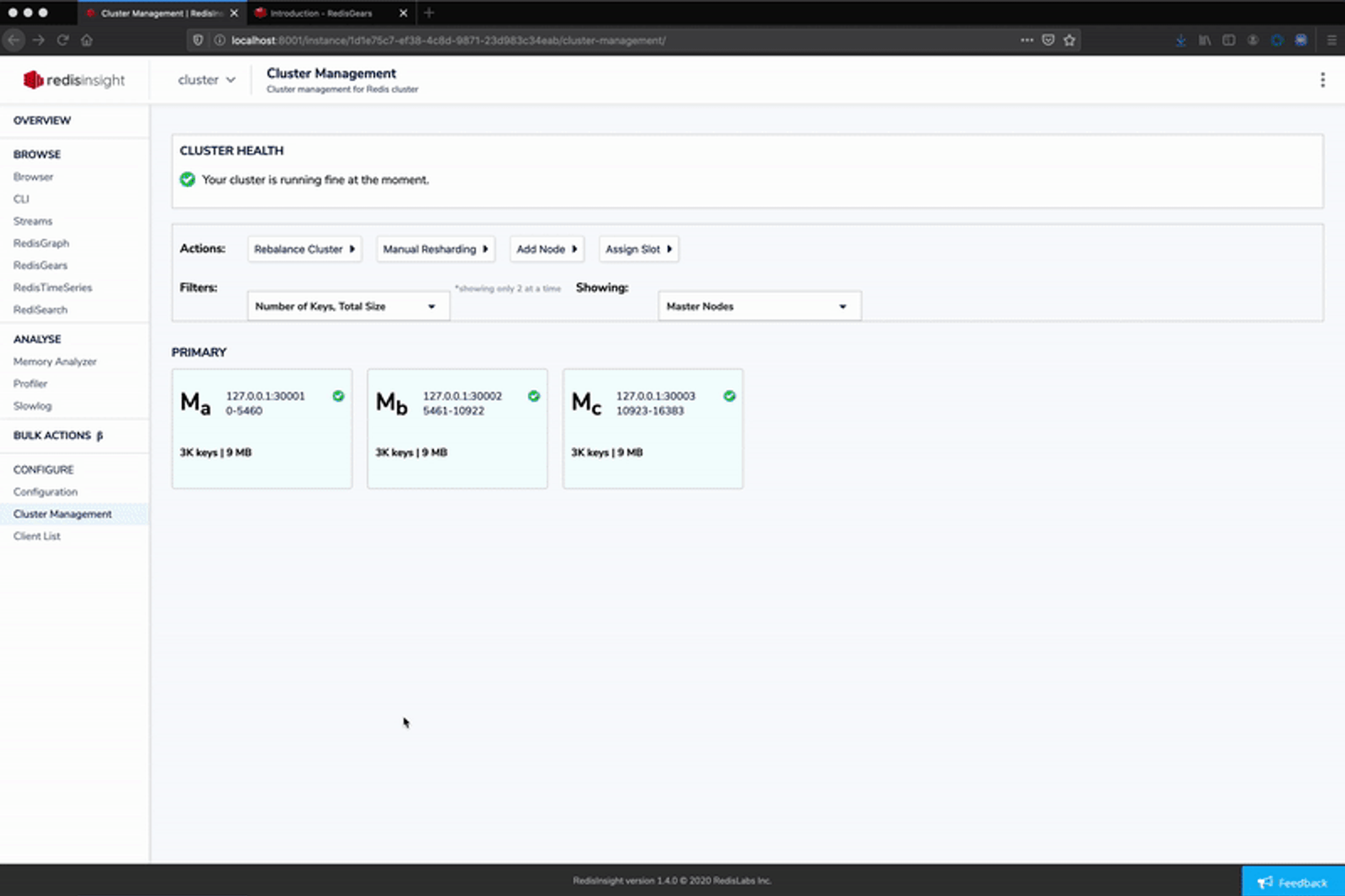Viewport: 1345px width, 896px height.
Task: Switch to the Introduction - RedisGears tab
Action: 321,13
